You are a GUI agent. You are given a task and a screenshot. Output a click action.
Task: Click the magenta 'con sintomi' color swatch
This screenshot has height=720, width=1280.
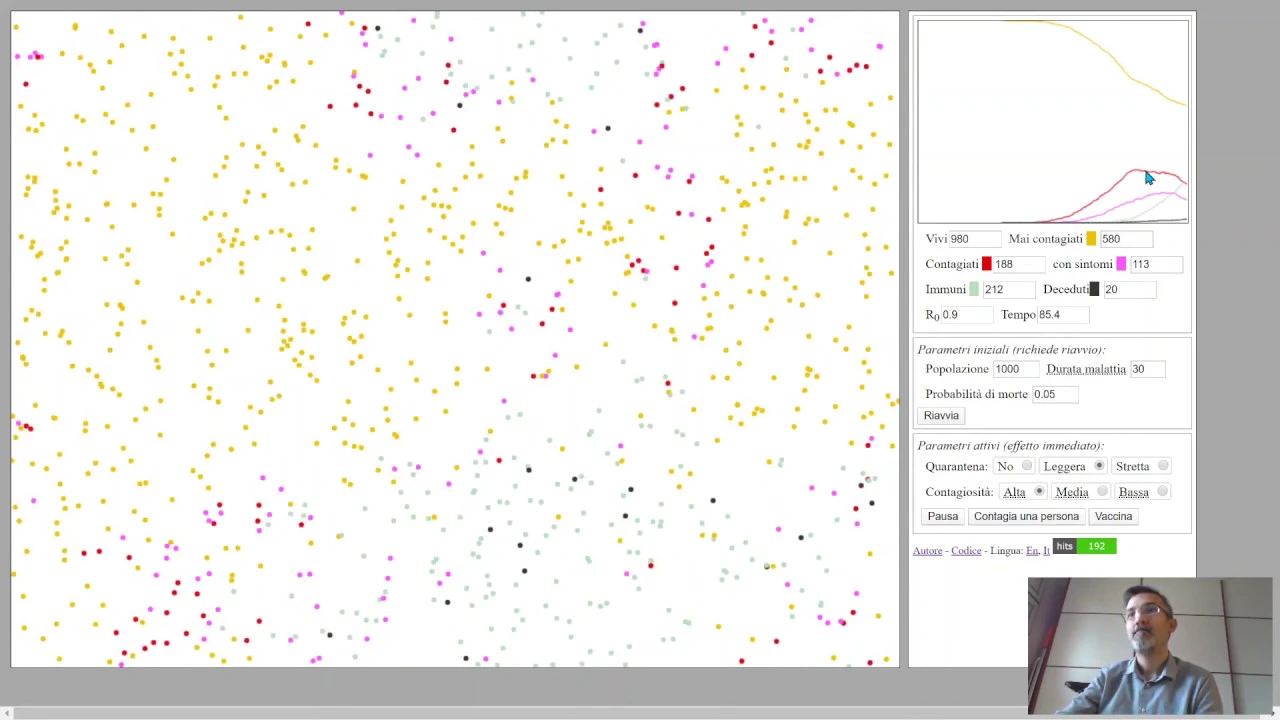pos(1121,264)
